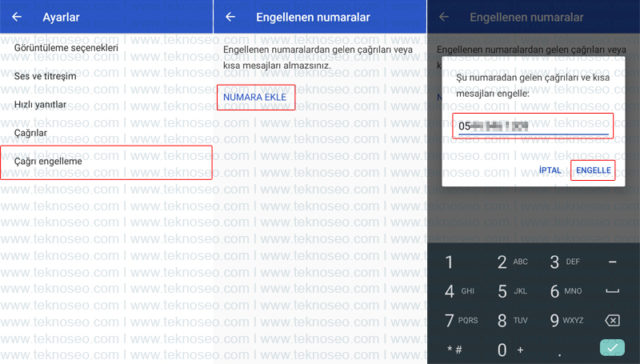Open Ses ve titreşim settings
Image resolution: width=640 pixels, height=364 pixels.
click(45, 76)
